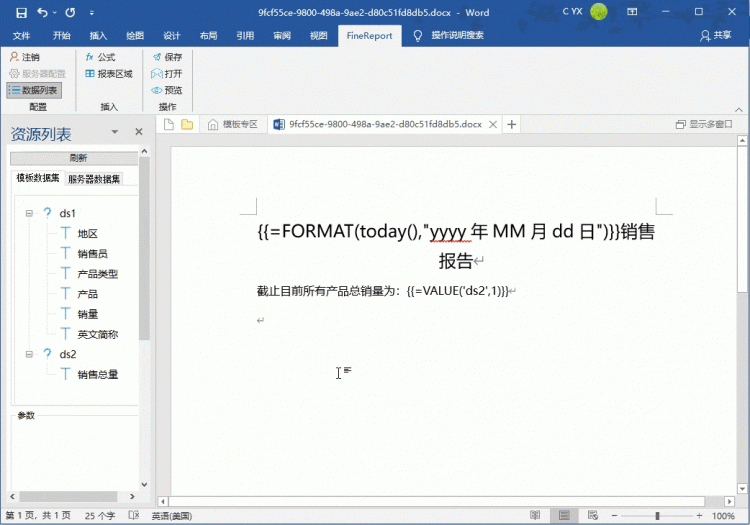Toggle the 数据列表 panel button
Viewport: 750px width, 525px height.
point(34,90)
